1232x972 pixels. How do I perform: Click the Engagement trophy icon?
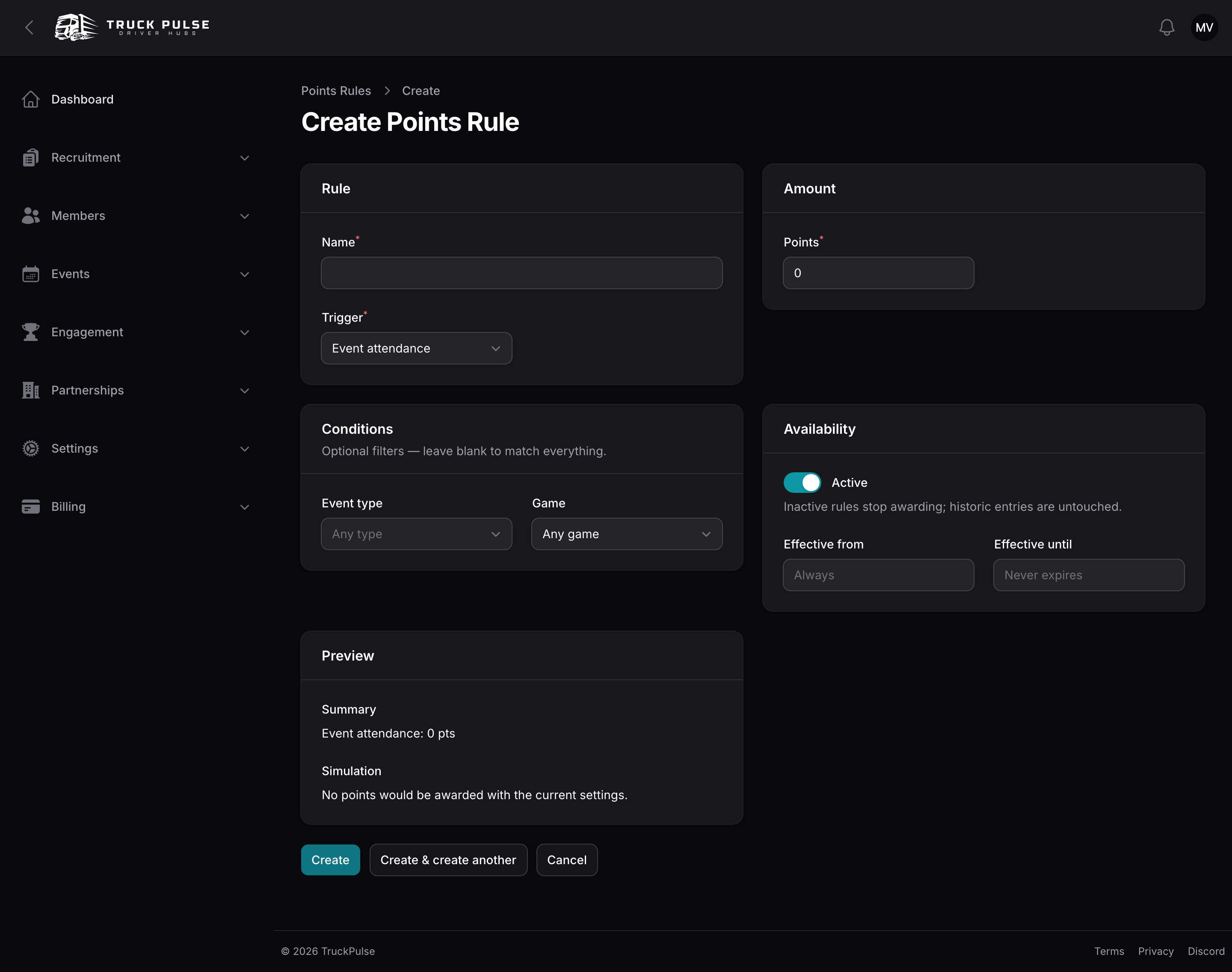31,332
